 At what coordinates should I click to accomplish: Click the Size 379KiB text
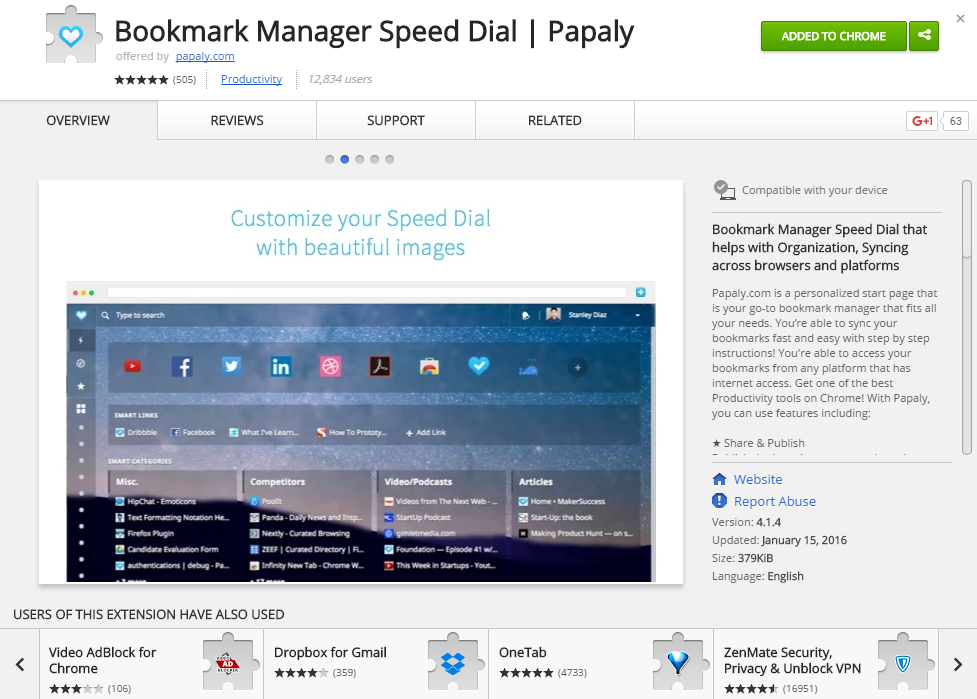point(743,558)
